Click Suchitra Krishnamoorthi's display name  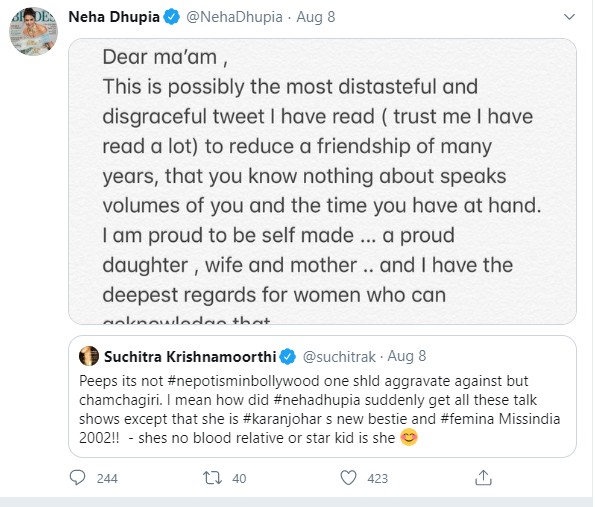tap(190, 357)
